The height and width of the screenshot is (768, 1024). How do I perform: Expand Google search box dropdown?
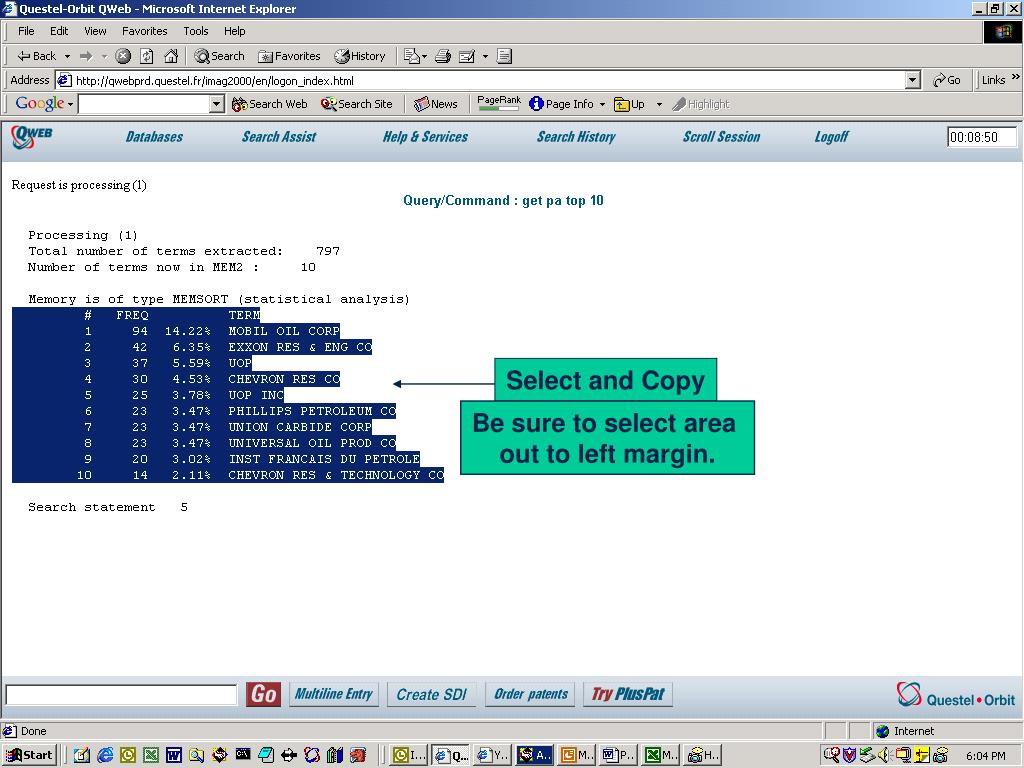click(217, 104)
